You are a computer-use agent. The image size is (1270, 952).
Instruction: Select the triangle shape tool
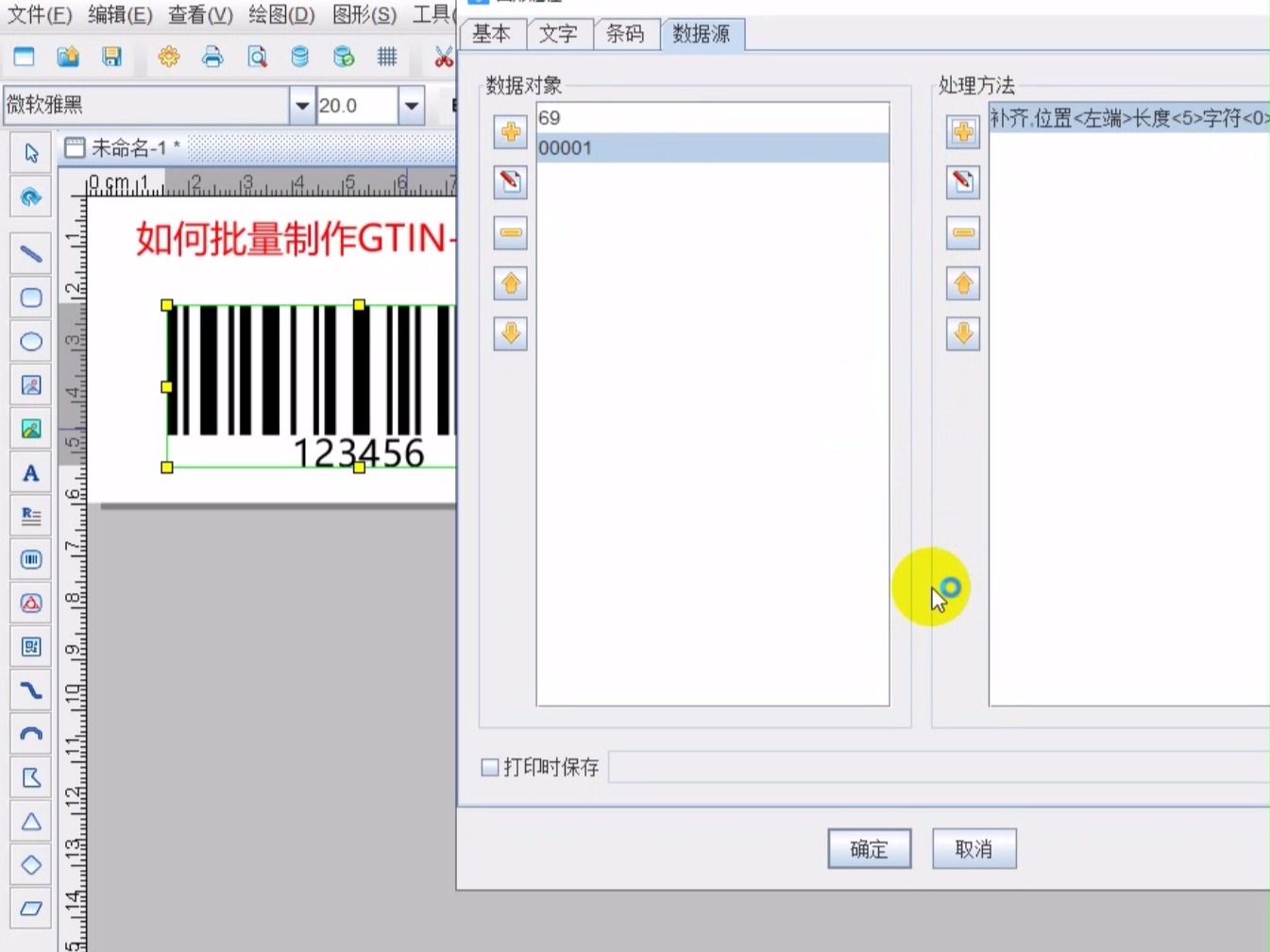coord(31,821)
